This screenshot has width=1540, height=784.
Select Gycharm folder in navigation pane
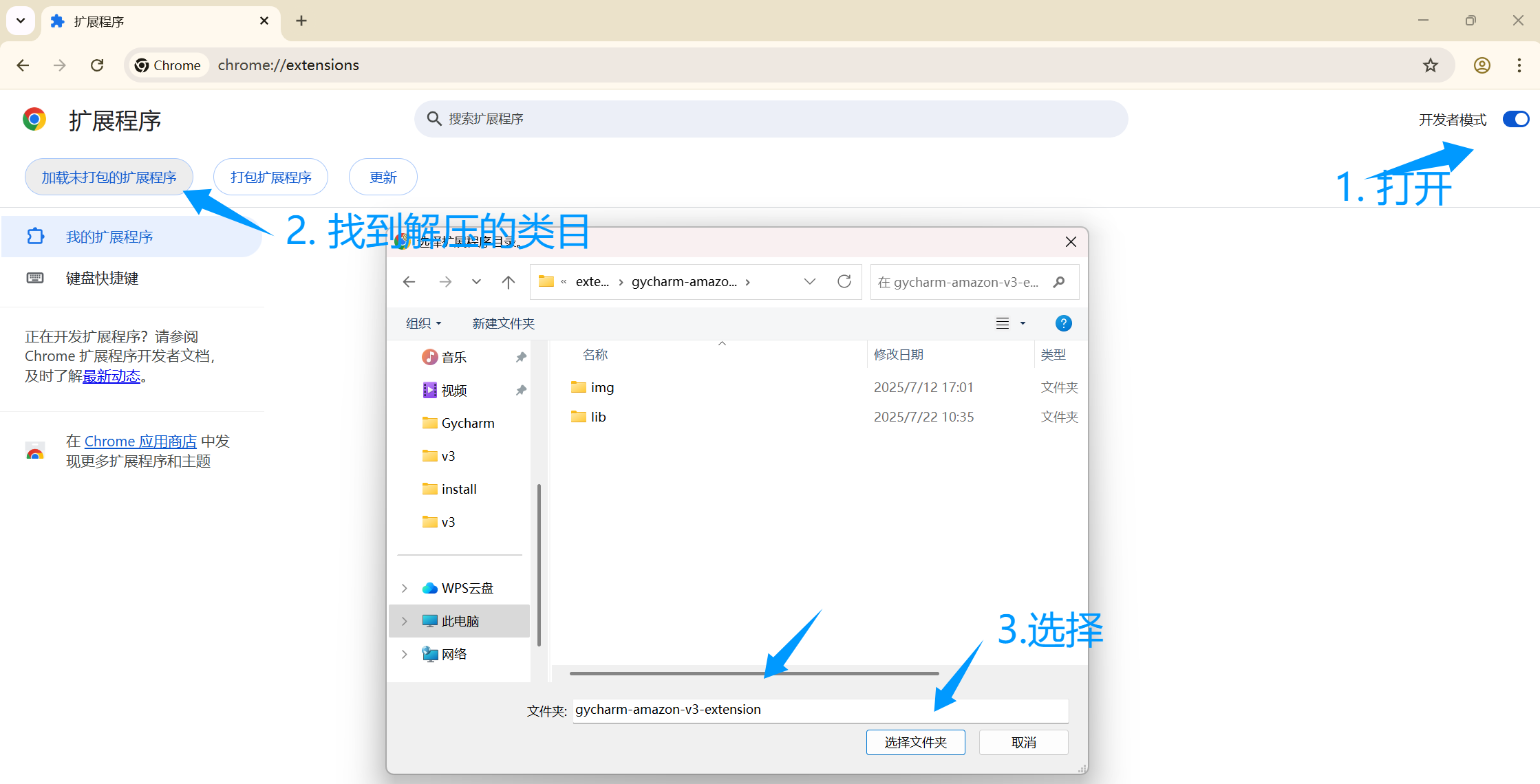[459, 423]
